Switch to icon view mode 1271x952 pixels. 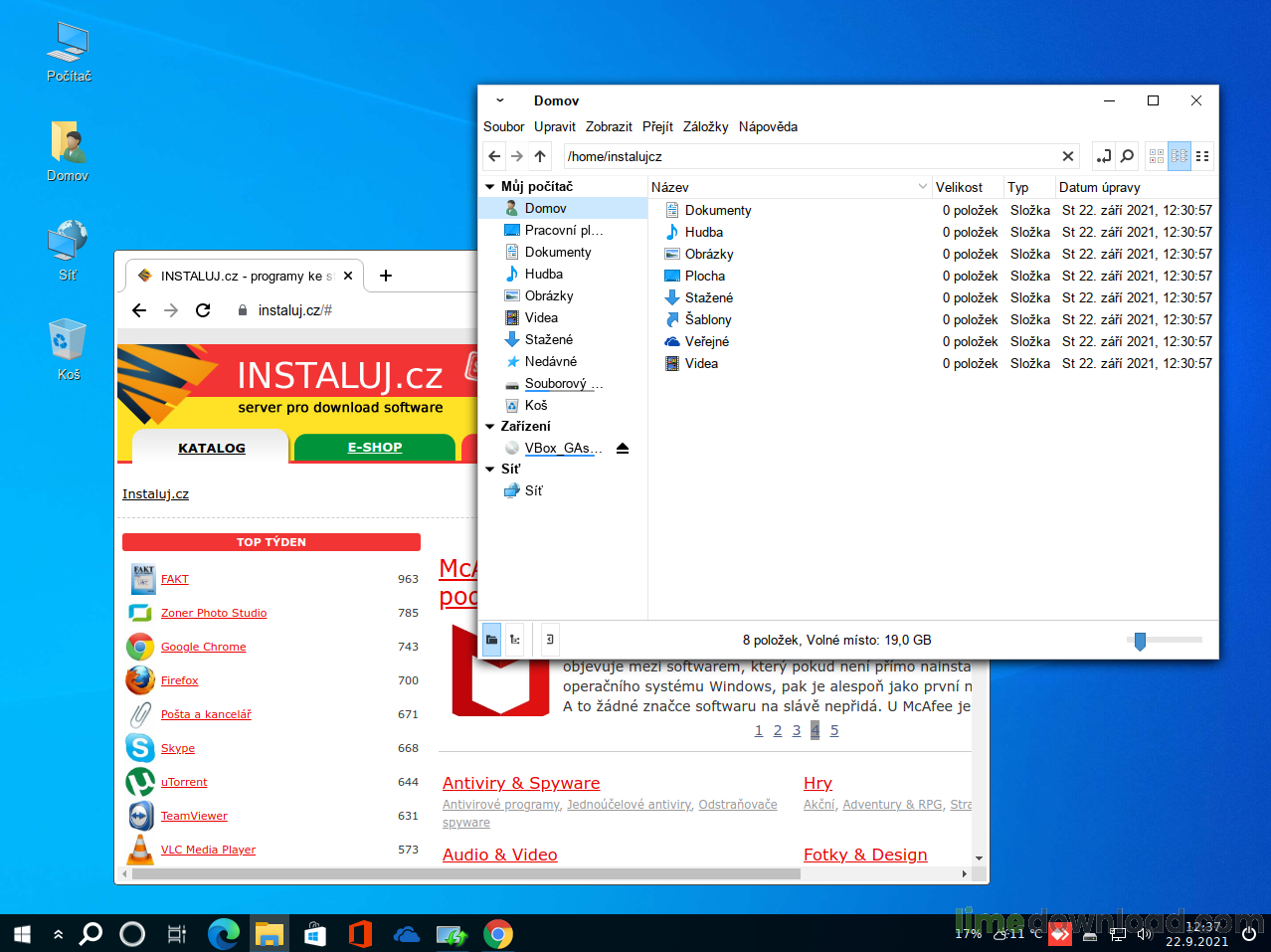point(1156,156)
